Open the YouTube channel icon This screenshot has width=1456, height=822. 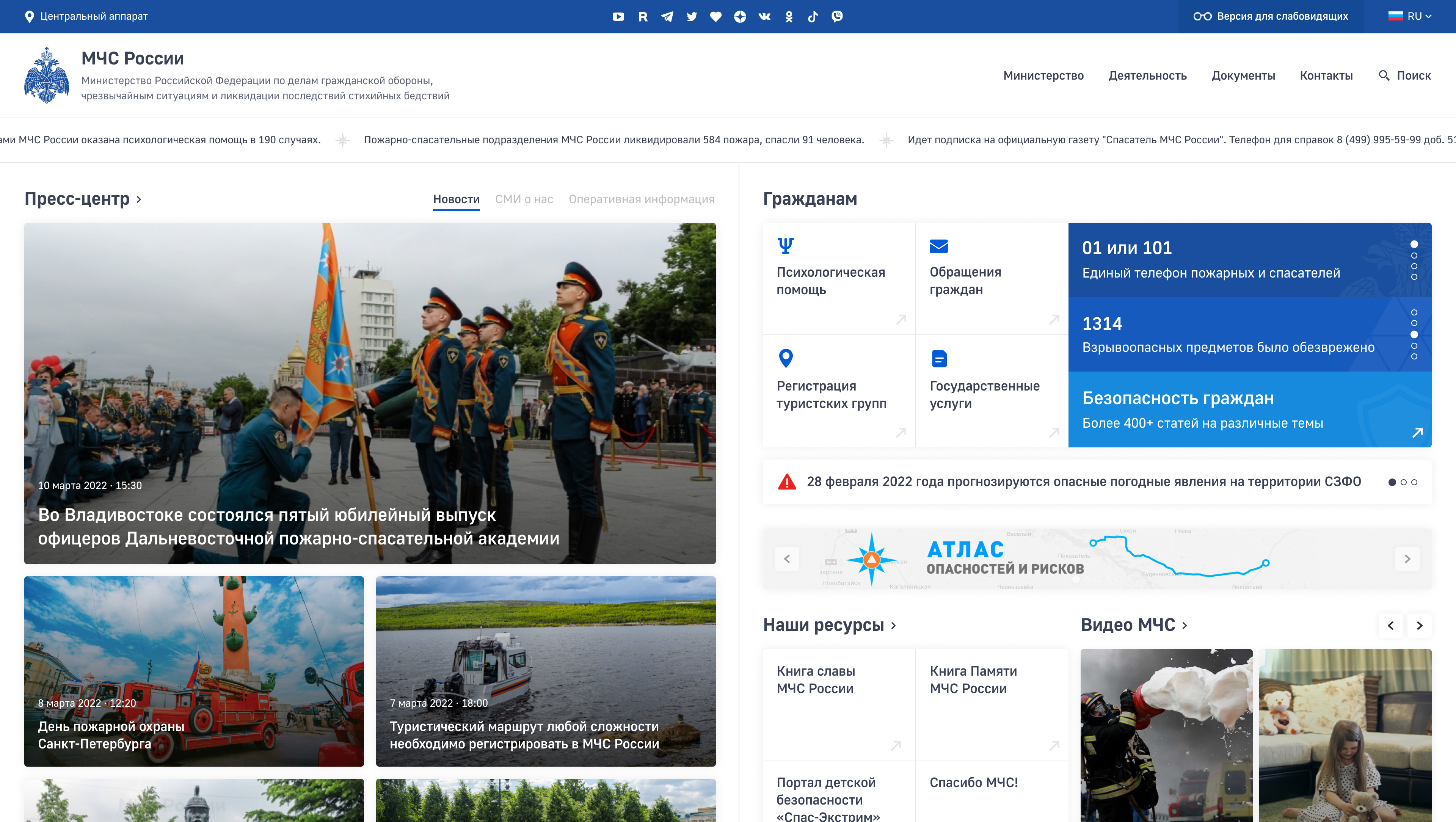[618, 16]
